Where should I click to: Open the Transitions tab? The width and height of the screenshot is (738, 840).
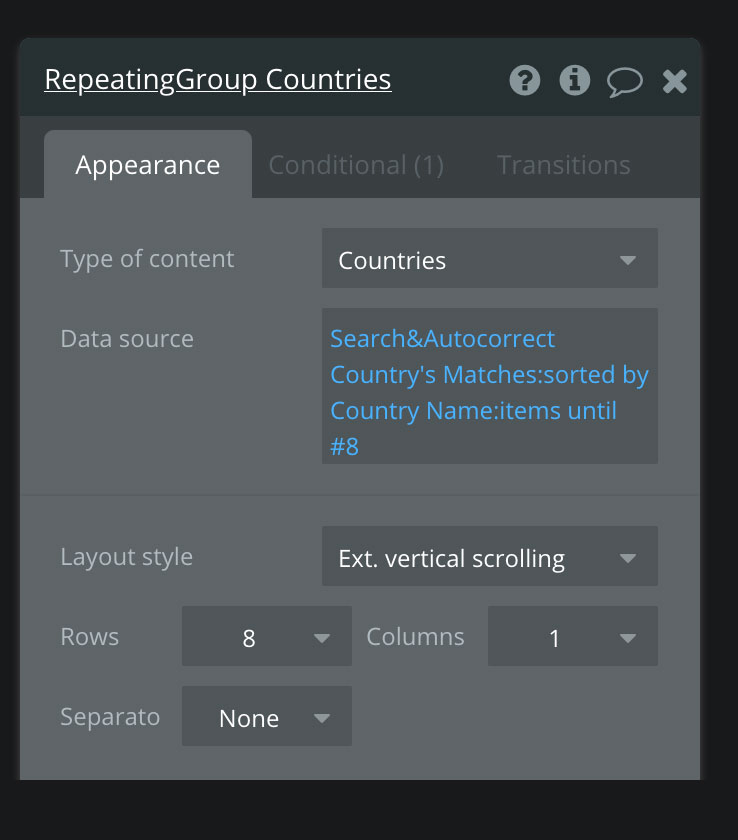coord(564,165)
